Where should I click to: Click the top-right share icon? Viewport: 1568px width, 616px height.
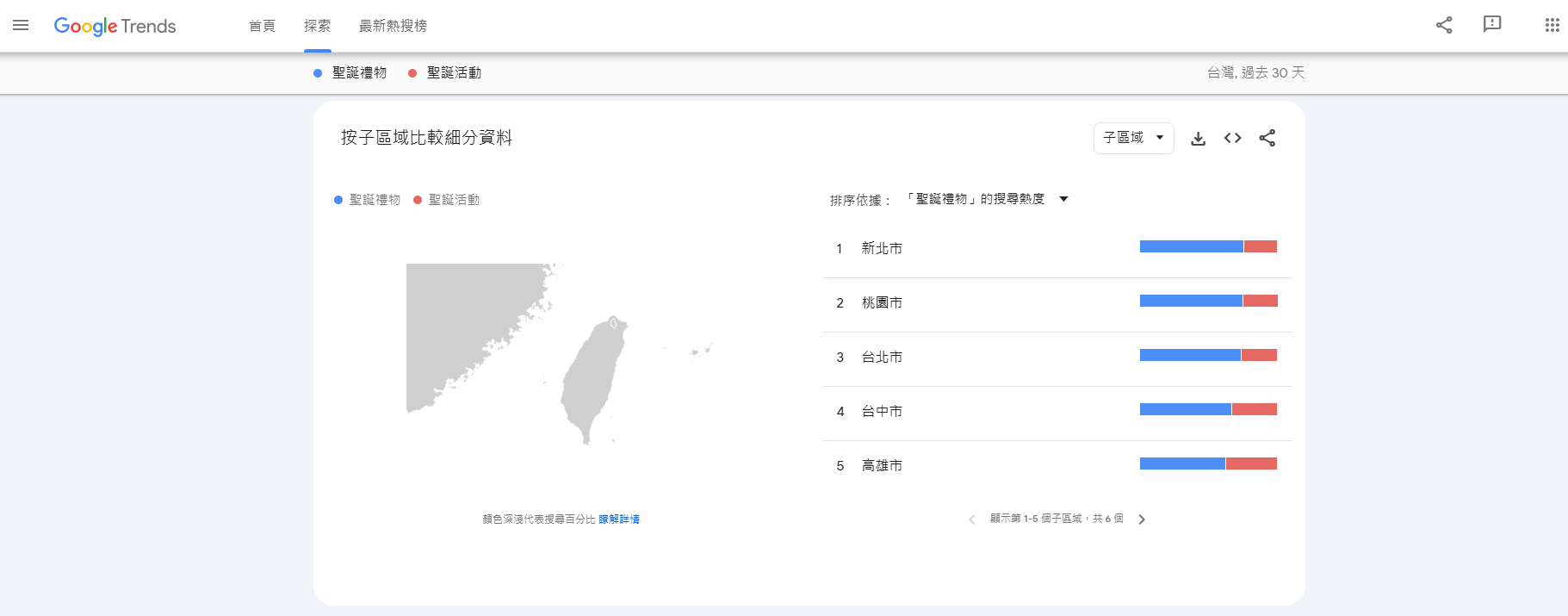coord(1444,26)
